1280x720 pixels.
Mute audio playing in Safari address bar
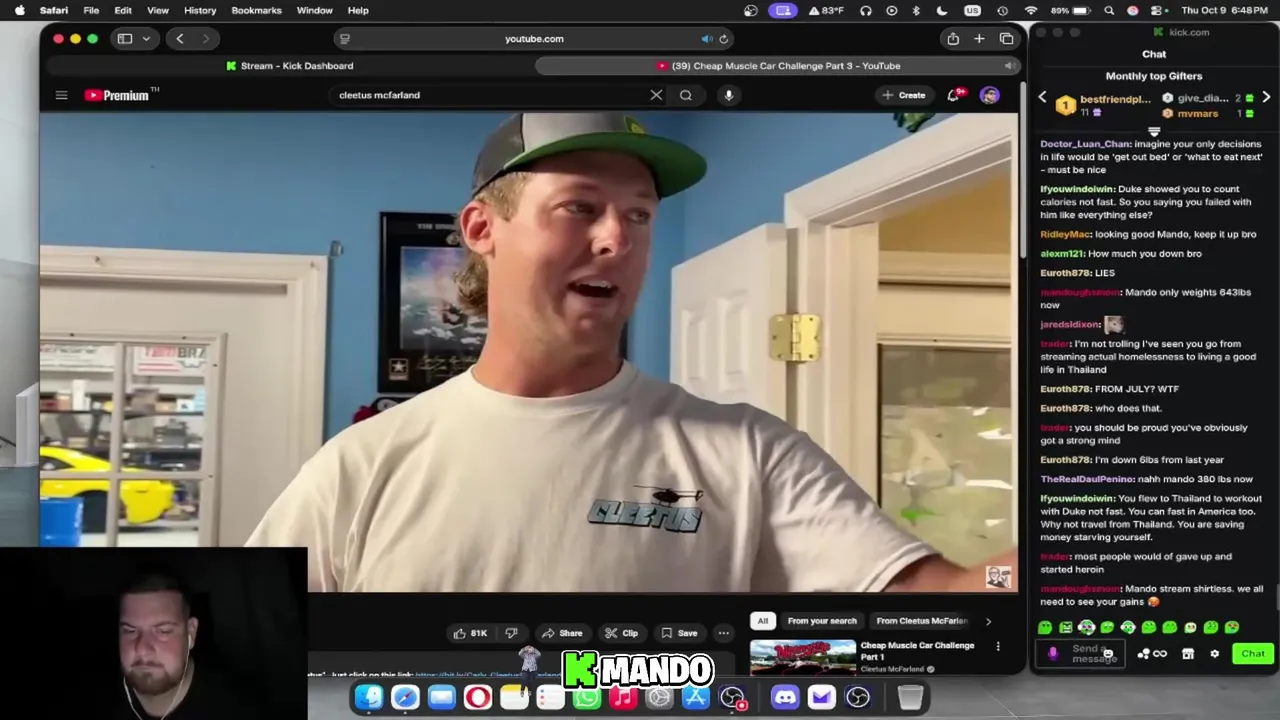click(707, 39)
